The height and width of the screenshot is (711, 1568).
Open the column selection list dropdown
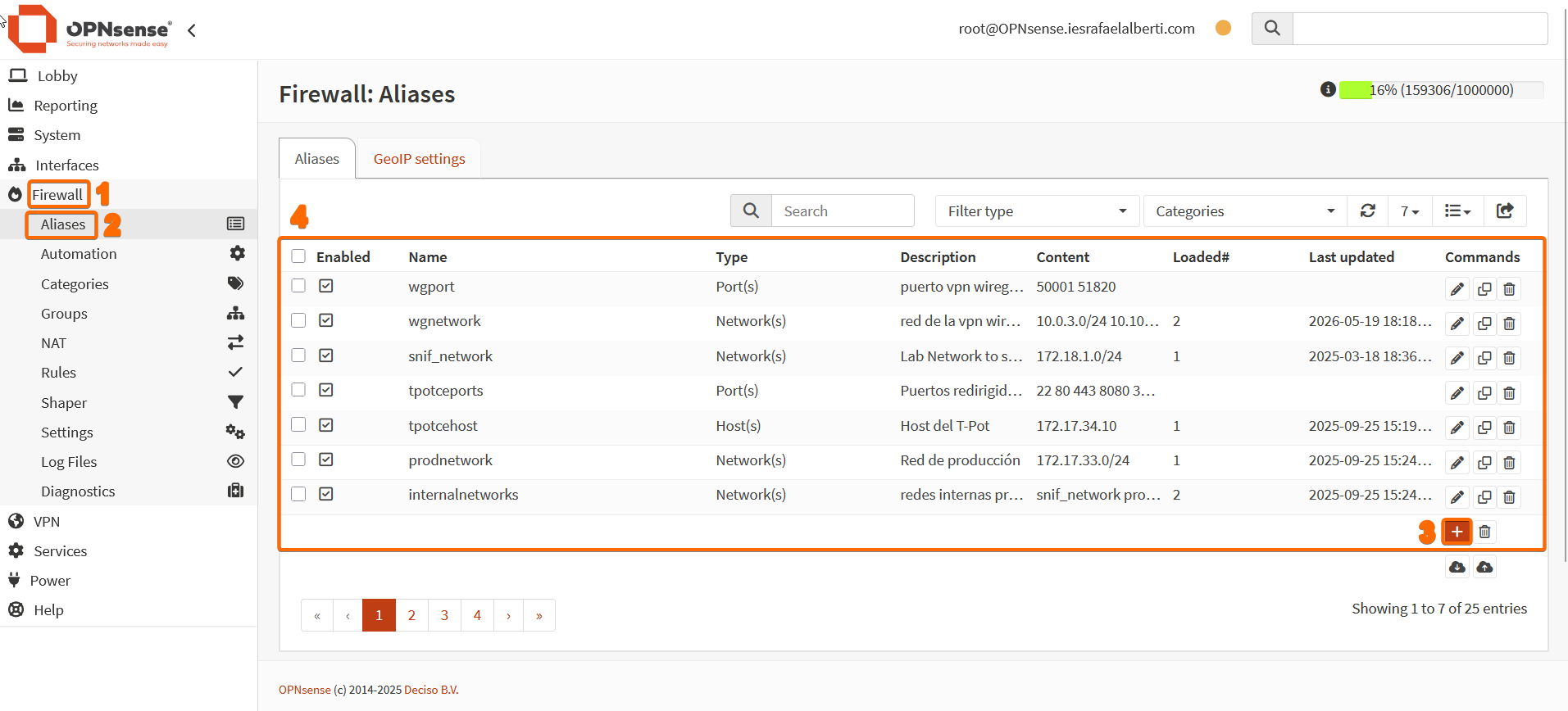1457,211
